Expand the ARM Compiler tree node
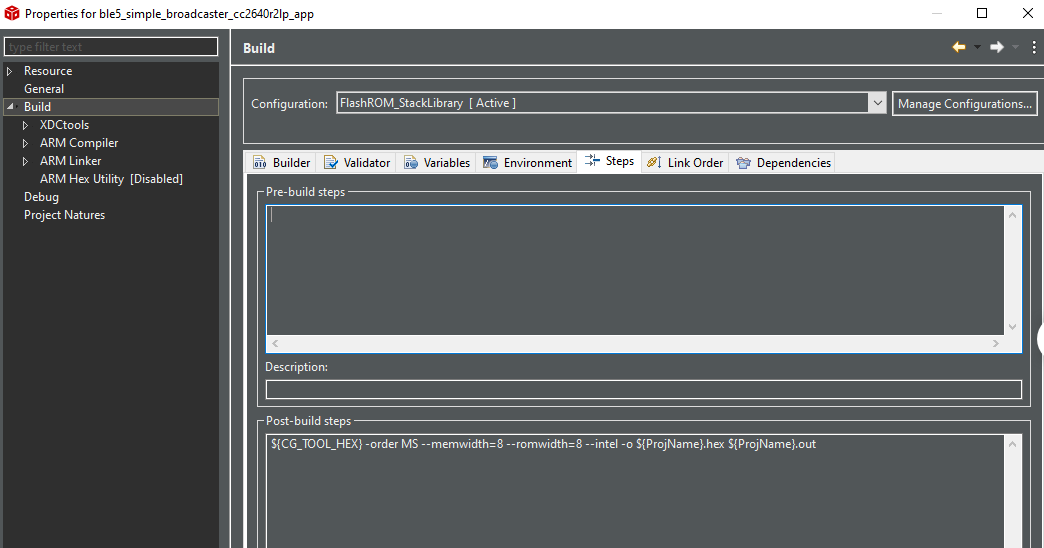1044x548 pixels. [x=25, y=143]
